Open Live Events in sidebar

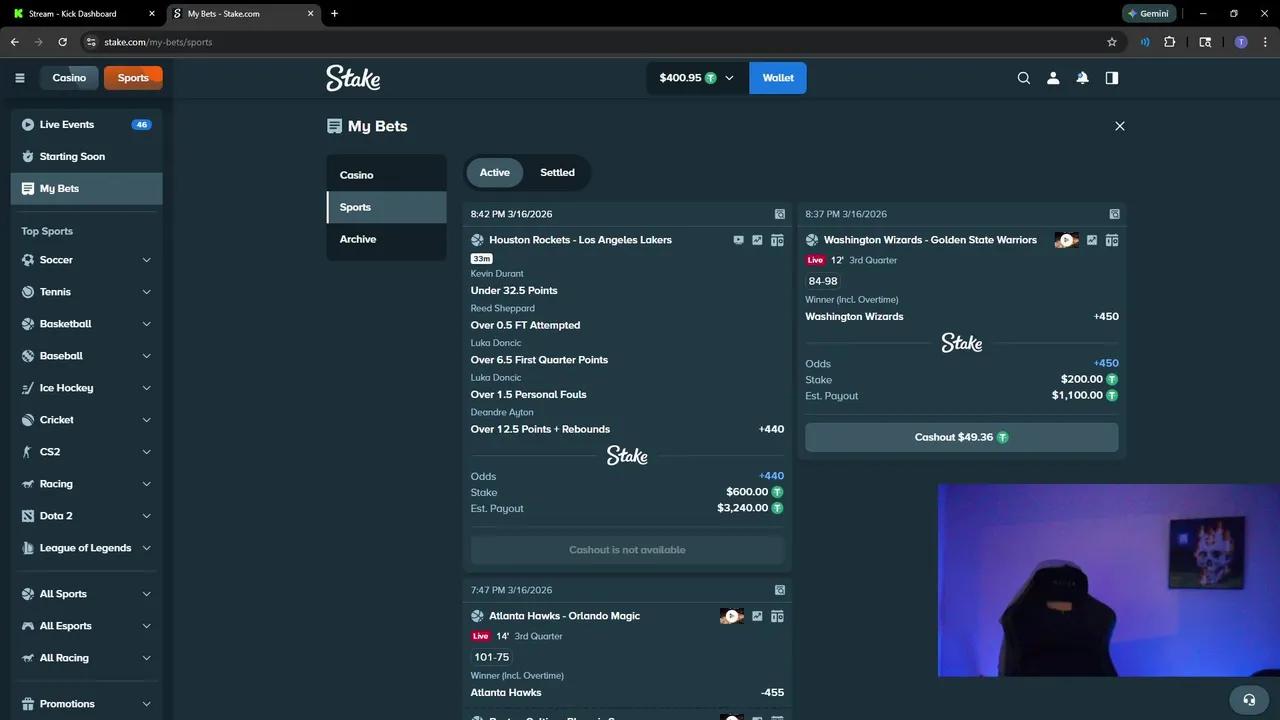[x=87, y=125]
